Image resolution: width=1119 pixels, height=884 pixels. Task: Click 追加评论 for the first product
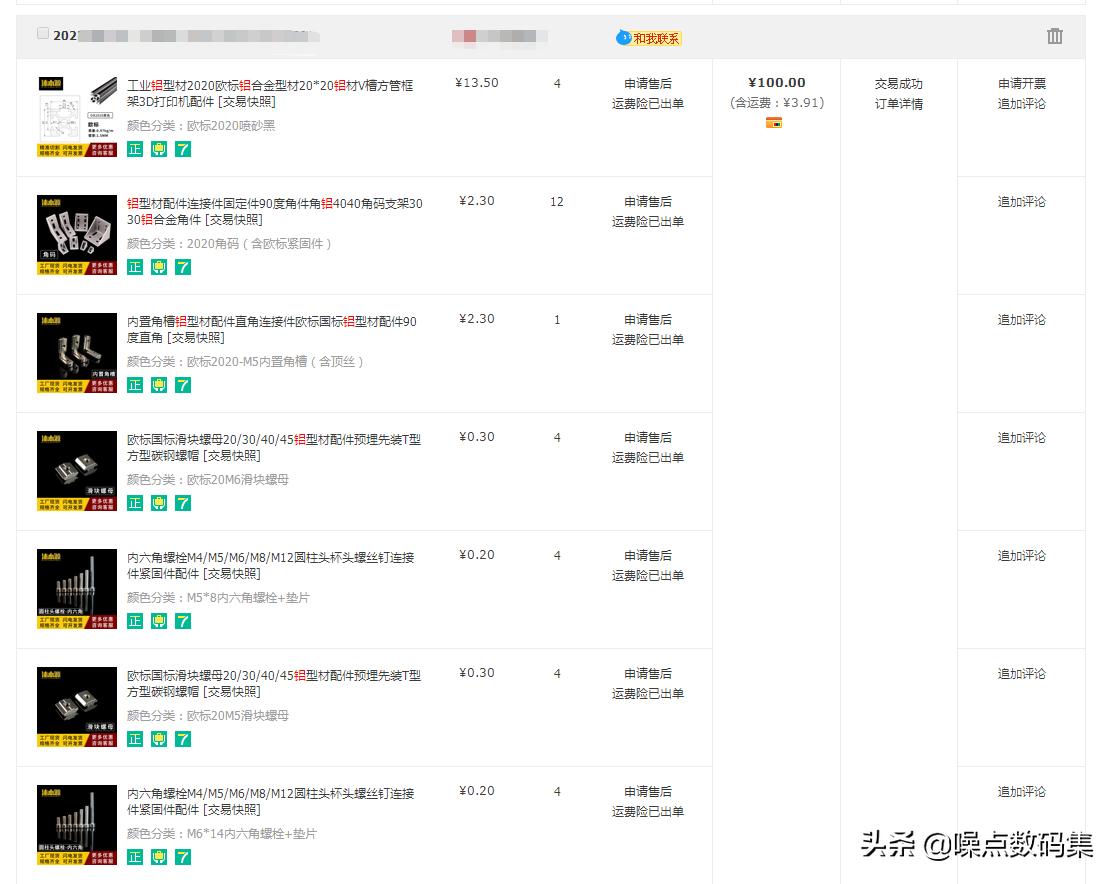pyautogui.click(x=1021, y=103)
